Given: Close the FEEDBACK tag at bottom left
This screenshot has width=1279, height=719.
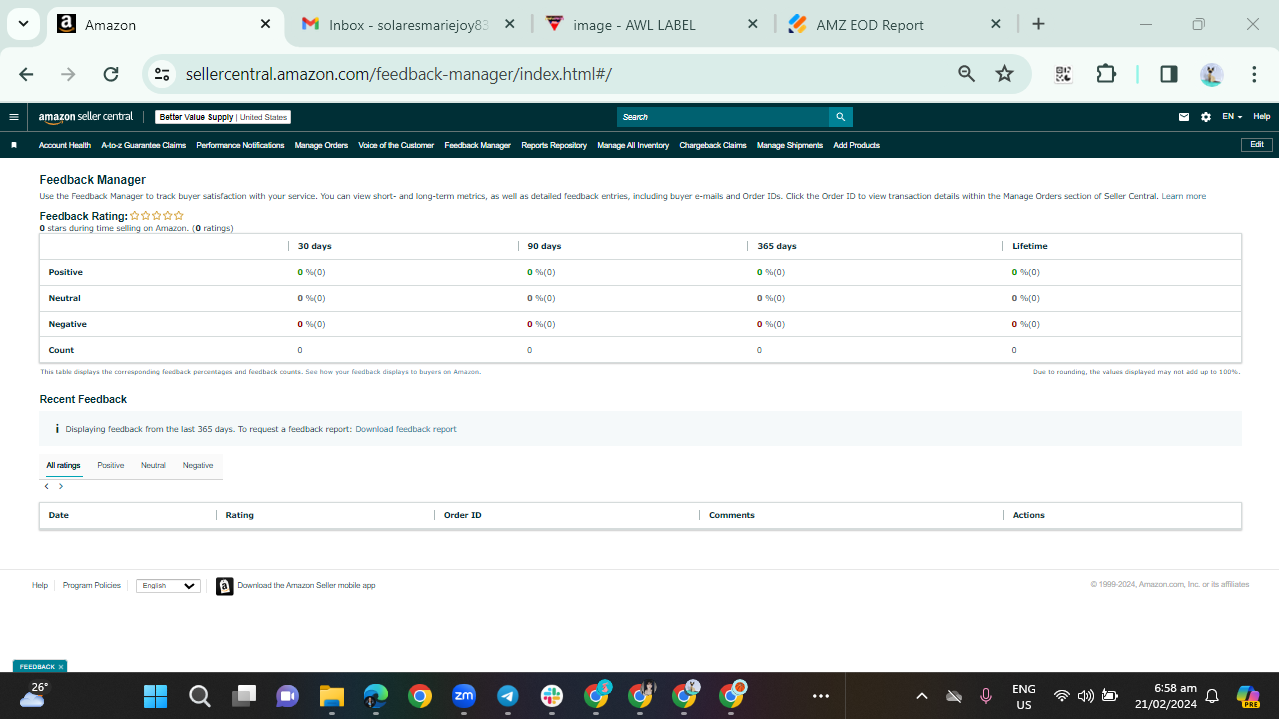Looking at the screenshot, I should (x=61, y=667).
